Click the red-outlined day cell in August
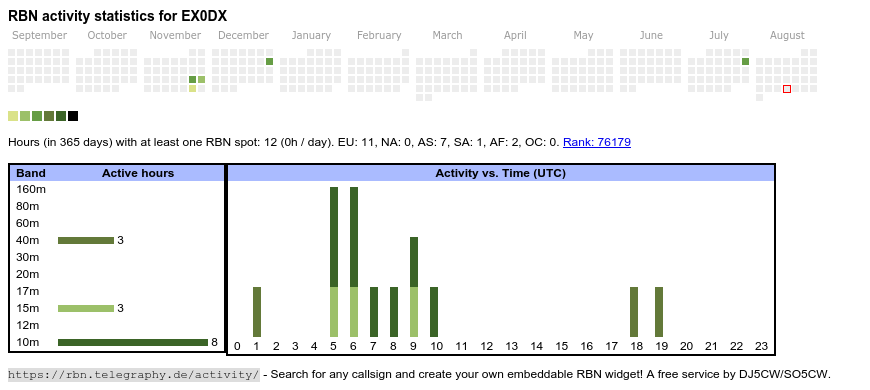870x390 pixels. pyautogui.click(x=787, y=89)
